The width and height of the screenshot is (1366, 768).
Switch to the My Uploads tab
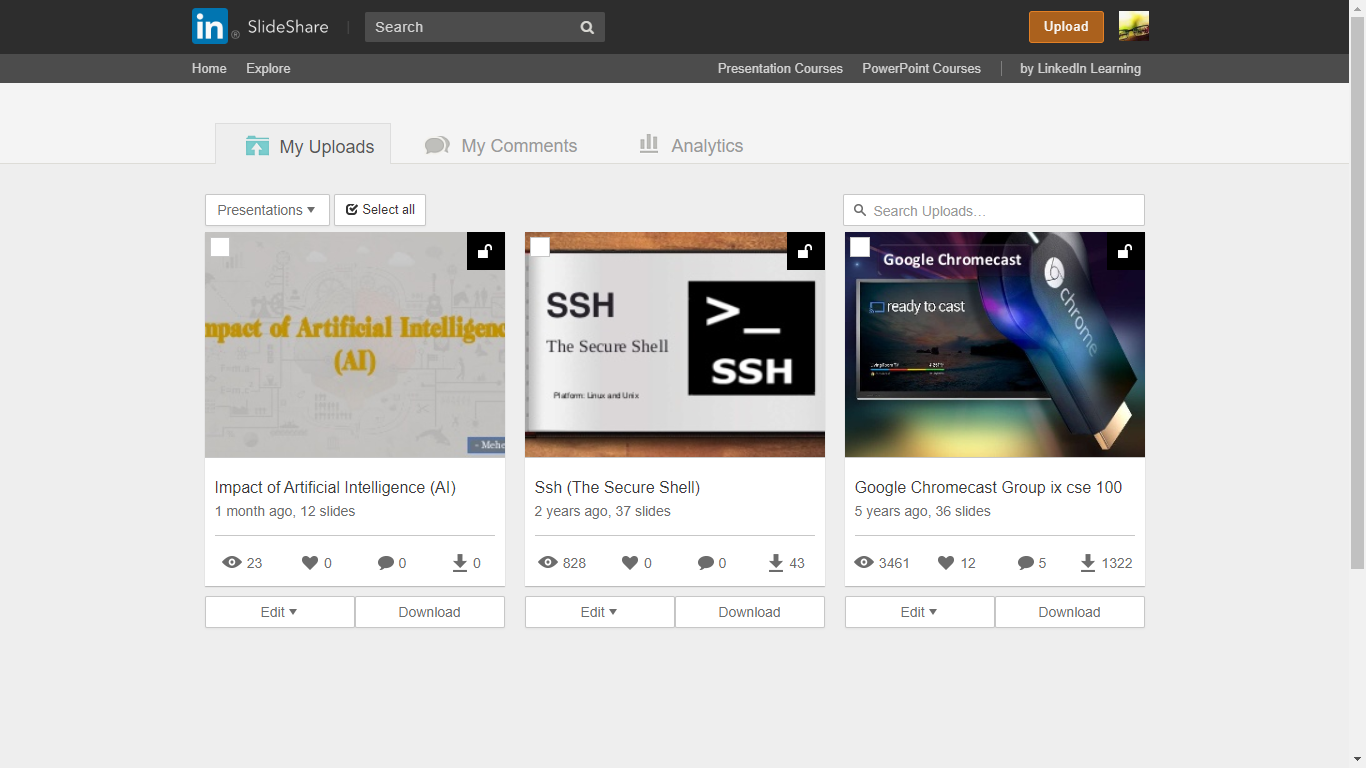coord(303,146)
